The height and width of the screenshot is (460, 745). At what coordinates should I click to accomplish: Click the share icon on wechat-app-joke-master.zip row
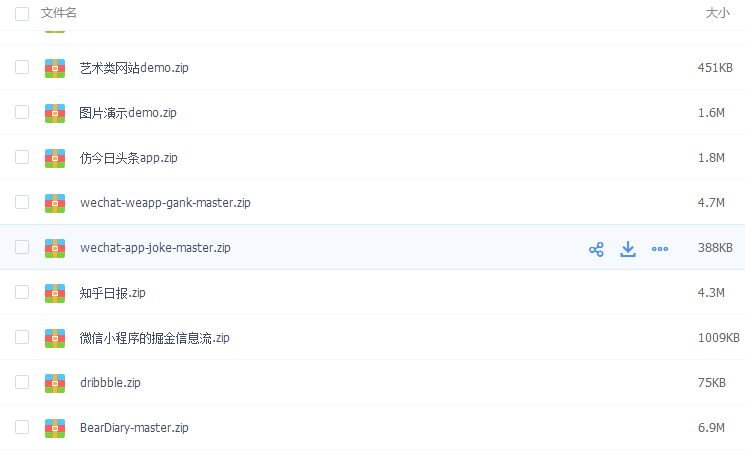coord(596,249)
